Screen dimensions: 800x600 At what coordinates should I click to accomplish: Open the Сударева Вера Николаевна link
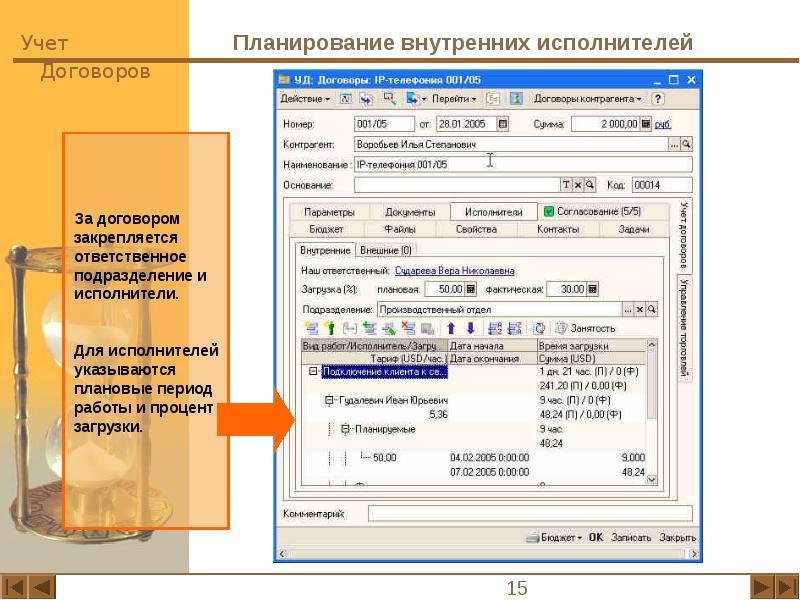(454, 270)
